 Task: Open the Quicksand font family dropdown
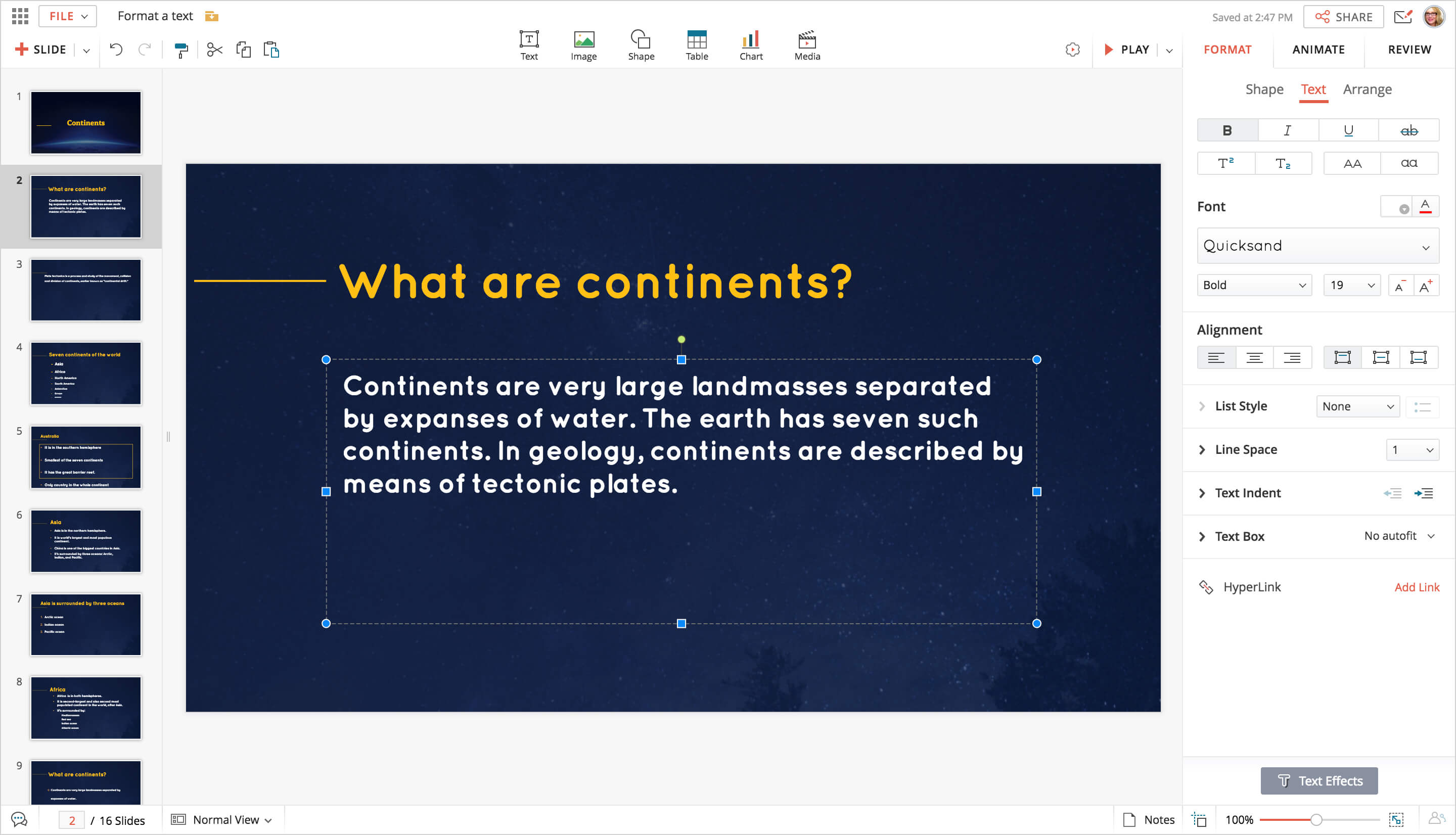[x=1317, y=246]
